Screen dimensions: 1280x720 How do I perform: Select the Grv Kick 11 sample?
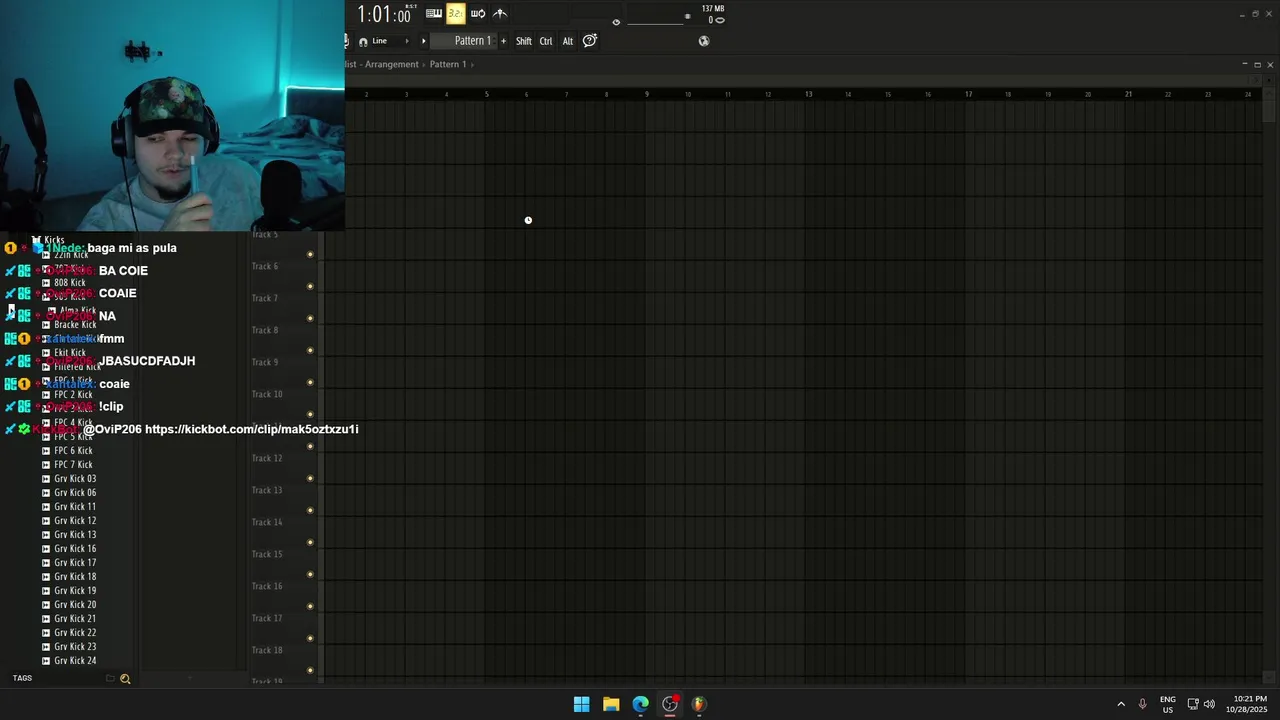[x=75, y=507]
